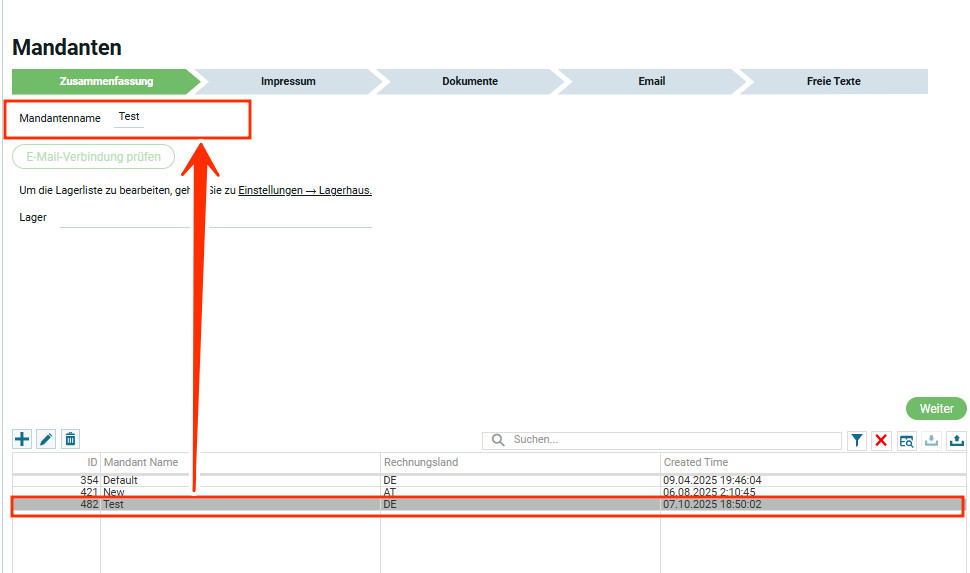Follow the Einstellungen → Lagerhaus link
Viewport: 970px width, 573px height.
point(305,190)
